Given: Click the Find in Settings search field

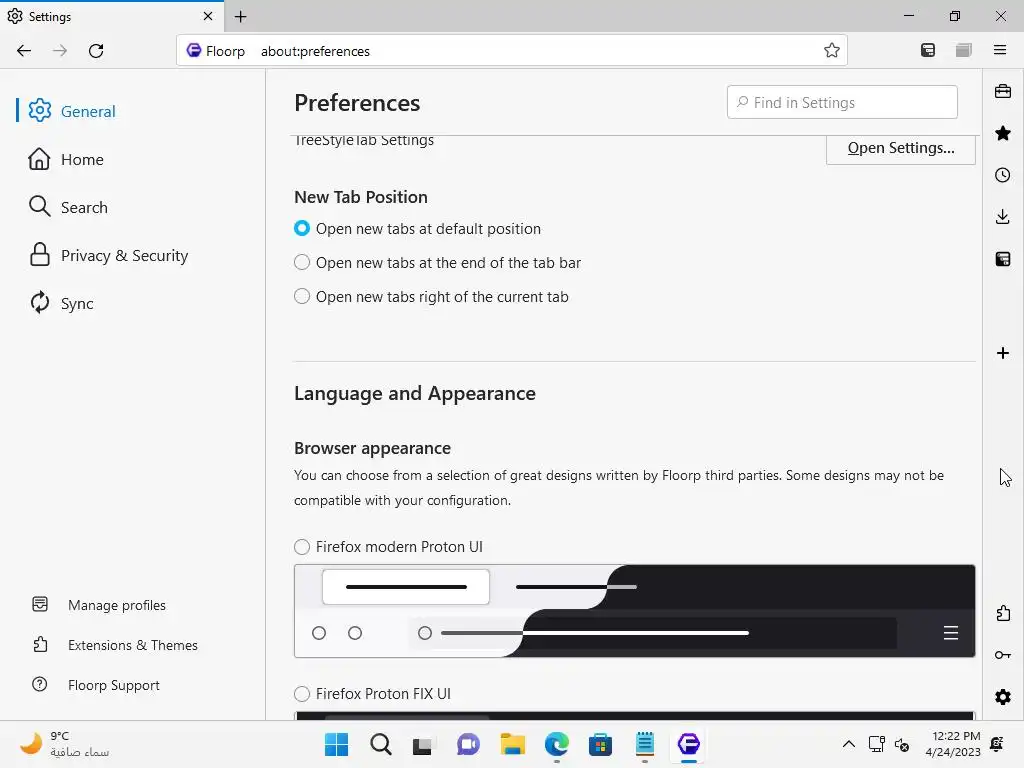Looking at the screenshot, I should coord(842,103).
